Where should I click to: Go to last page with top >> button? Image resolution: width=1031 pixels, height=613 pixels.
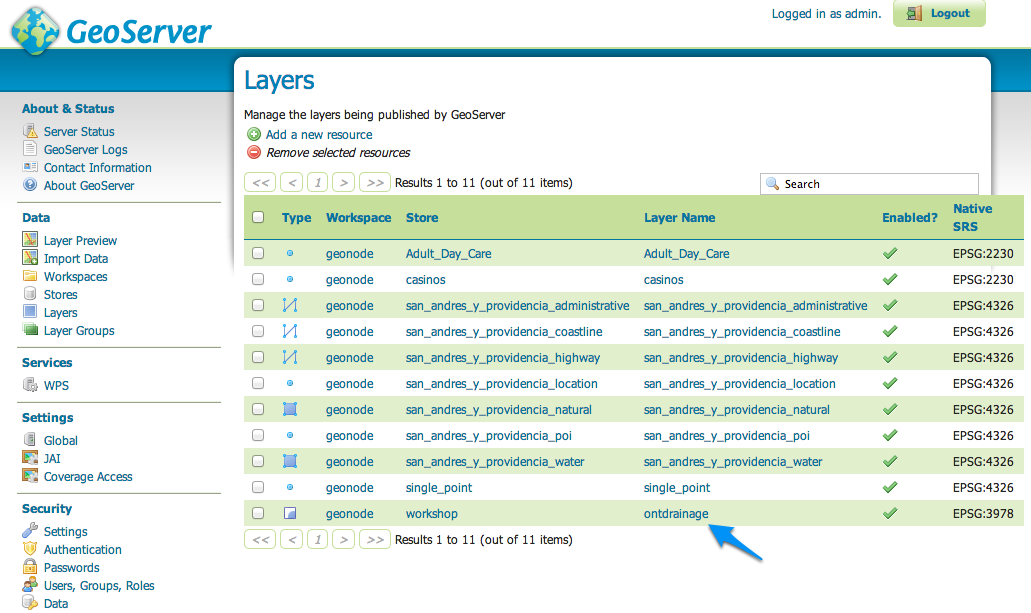point(375,182)
